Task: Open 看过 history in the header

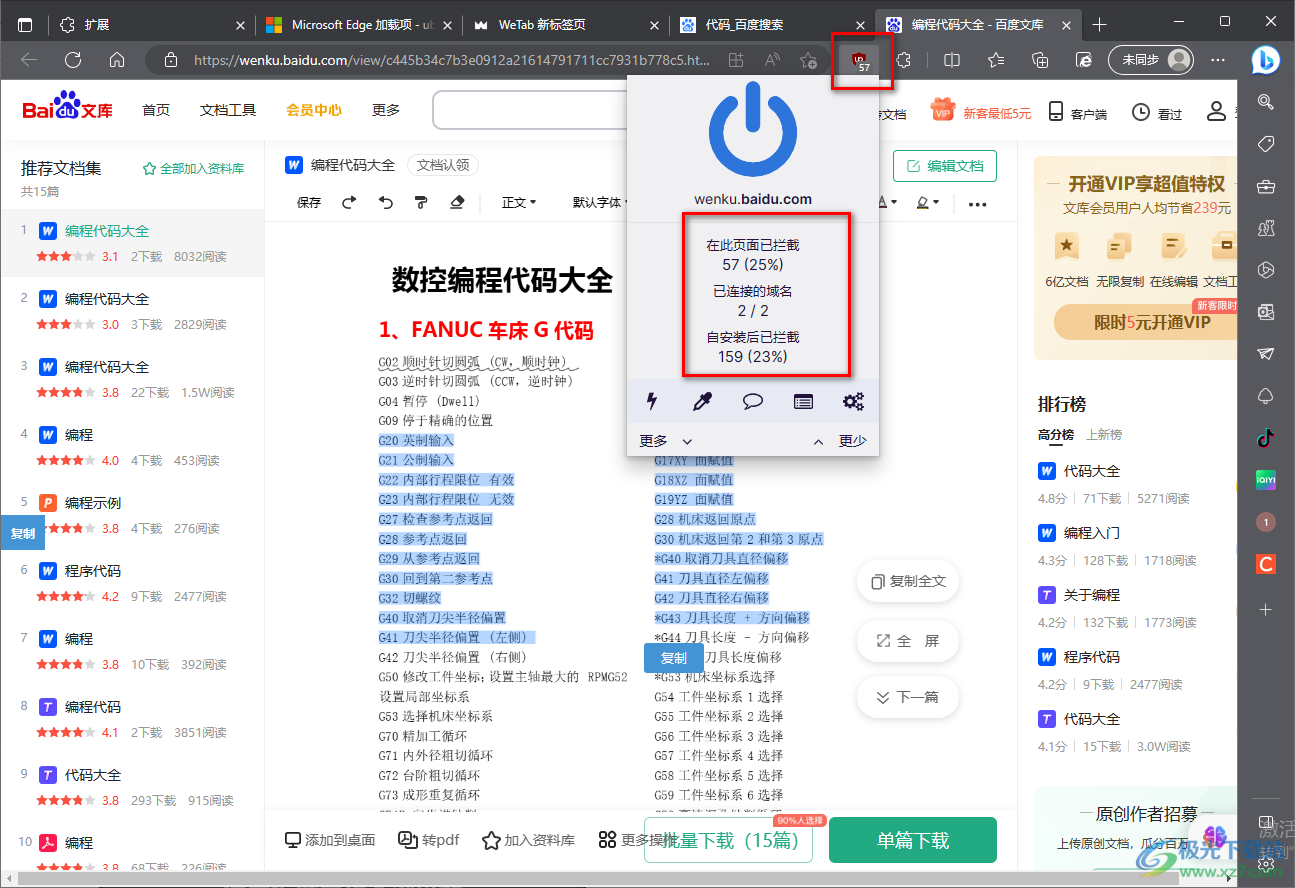Action: 1157,113
